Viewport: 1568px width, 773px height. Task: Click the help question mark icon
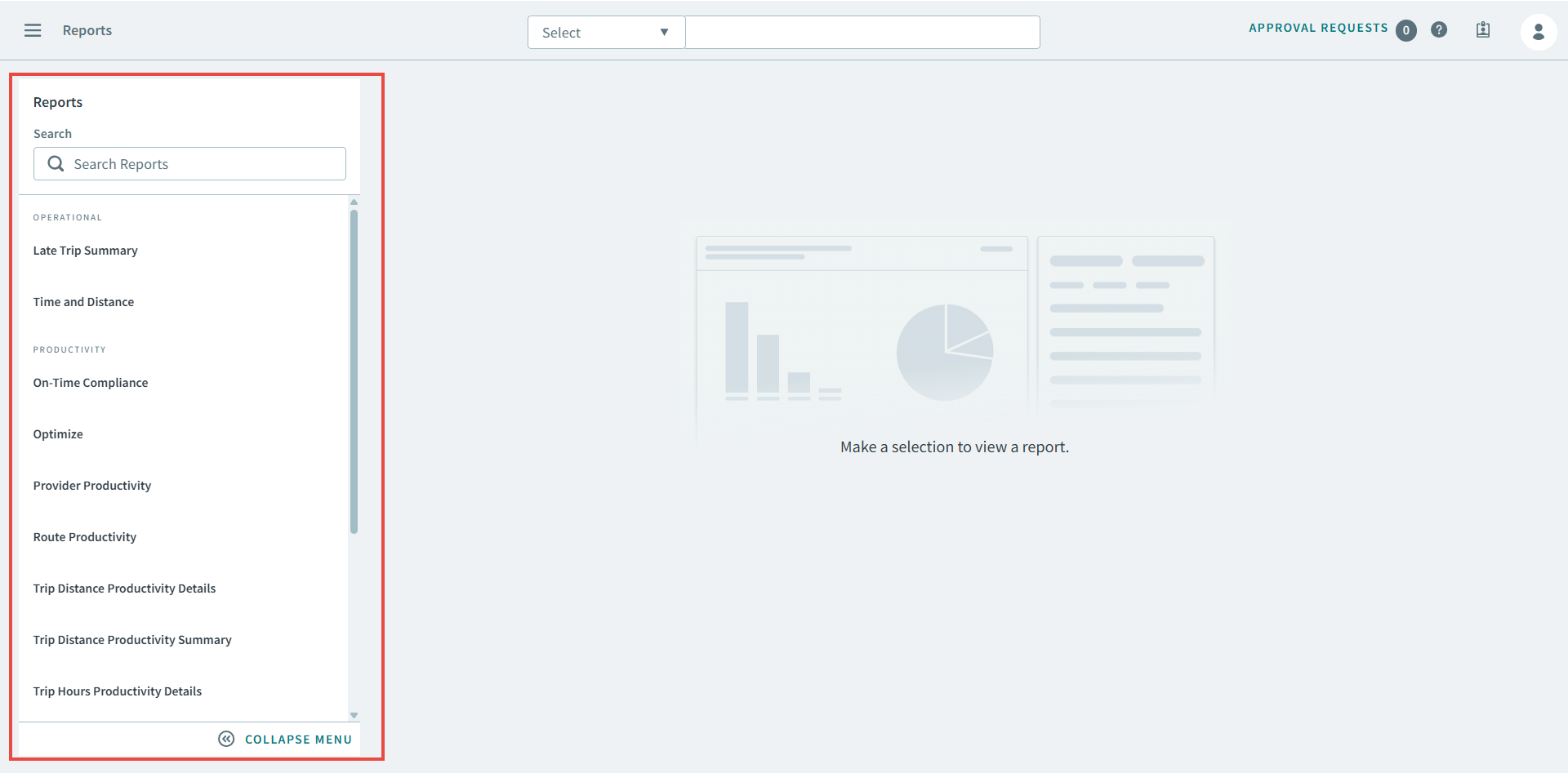coord(1439,29)
